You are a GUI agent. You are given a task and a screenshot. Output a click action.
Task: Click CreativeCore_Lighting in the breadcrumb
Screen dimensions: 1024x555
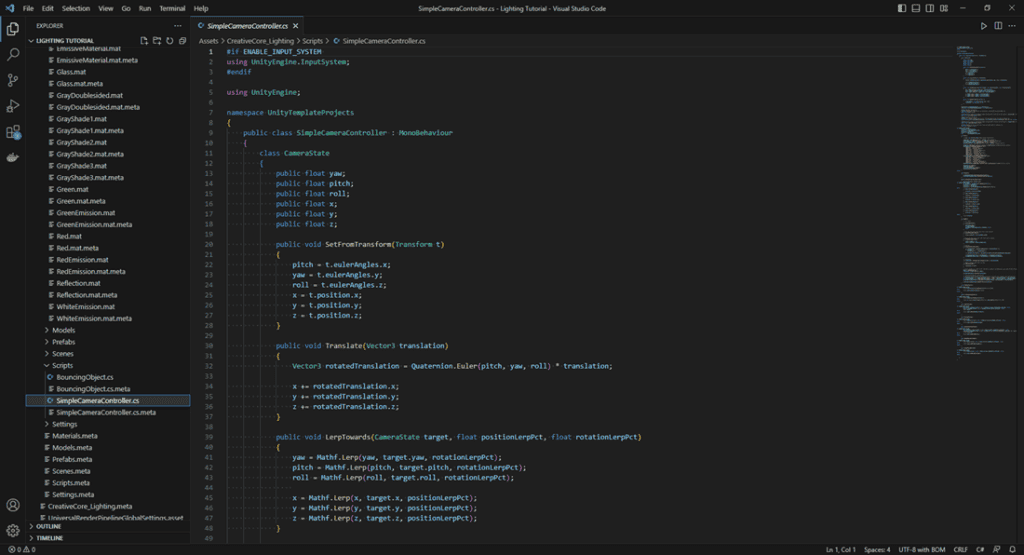coord(260,41)
